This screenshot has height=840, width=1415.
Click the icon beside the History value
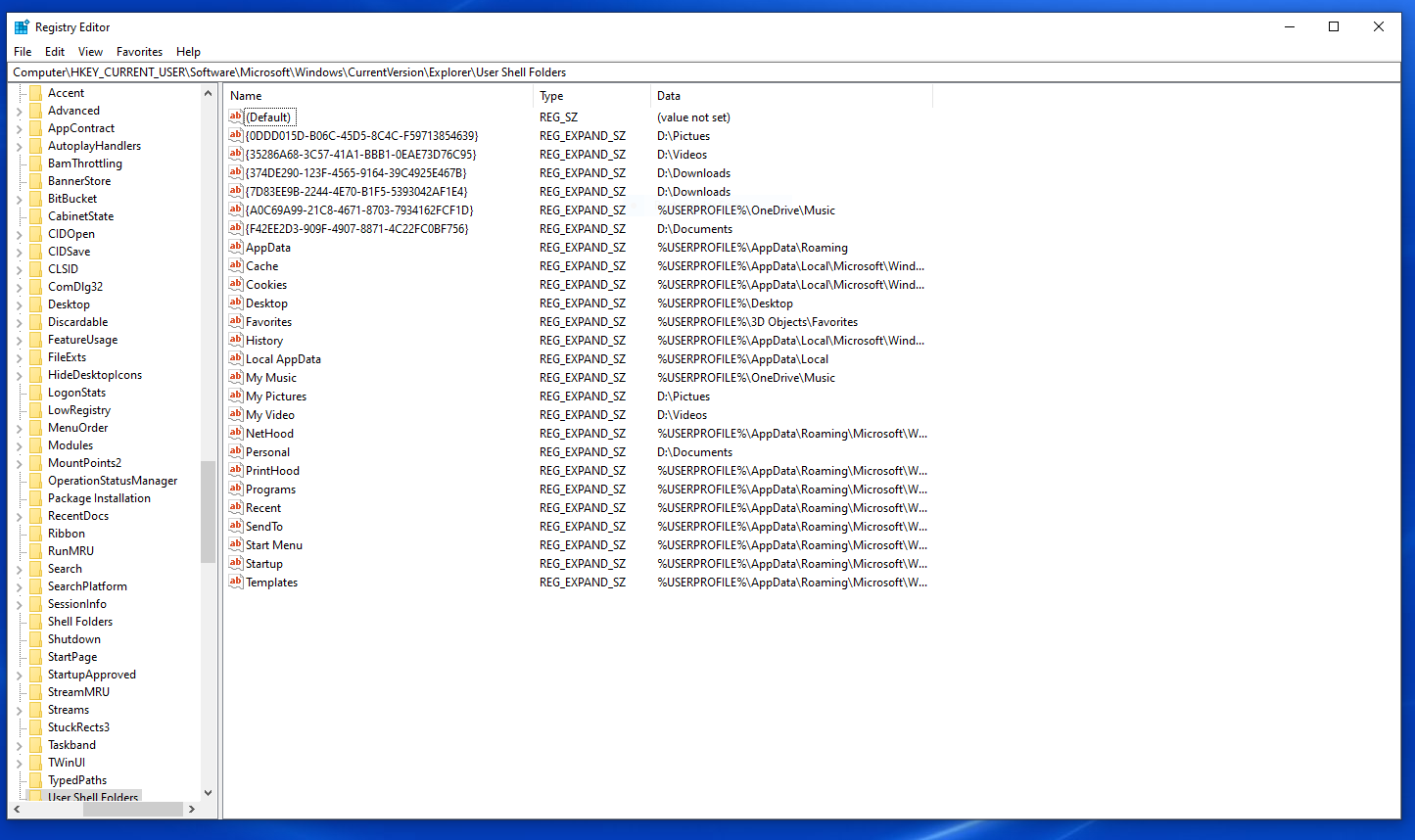coord(235,340)
